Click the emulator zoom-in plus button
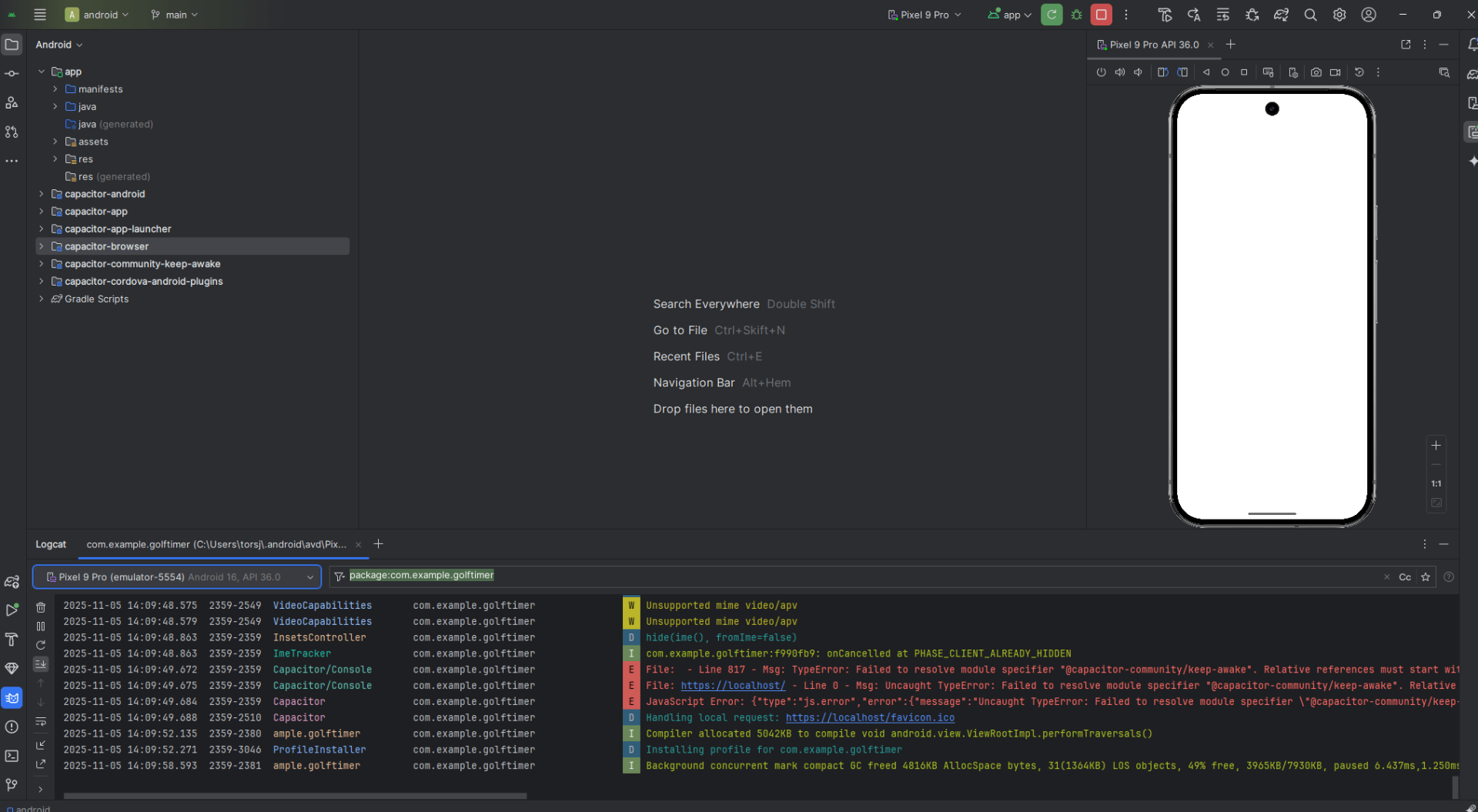 1436,446
